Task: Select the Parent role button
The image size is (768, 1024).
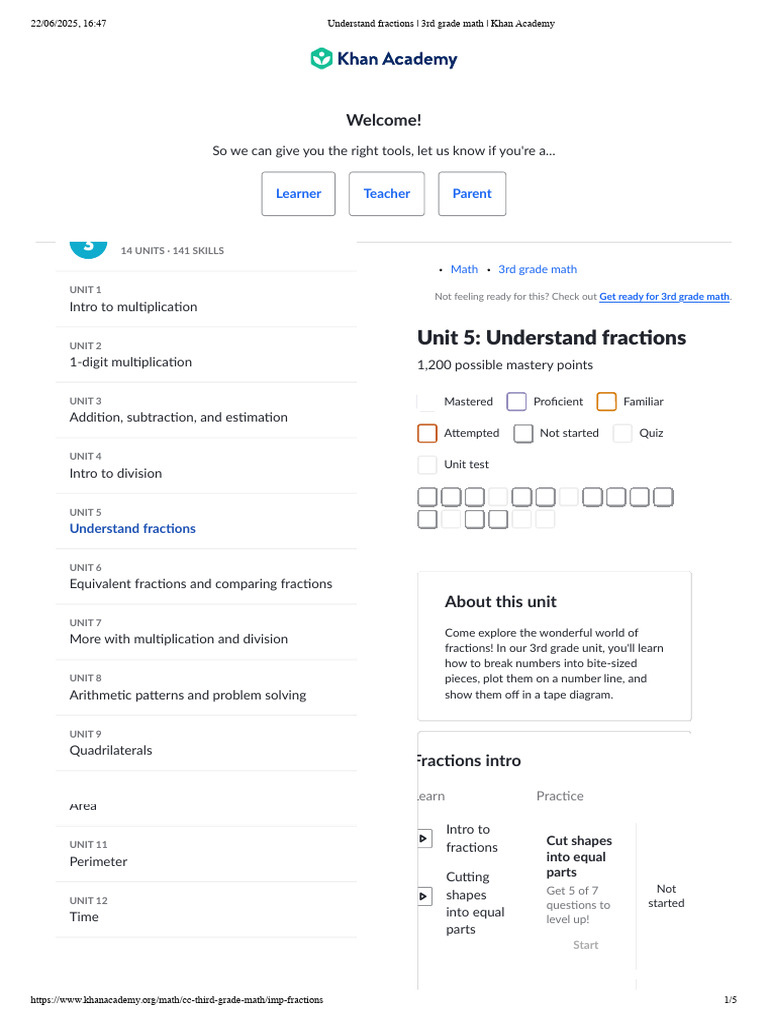Action: point(472,194)
